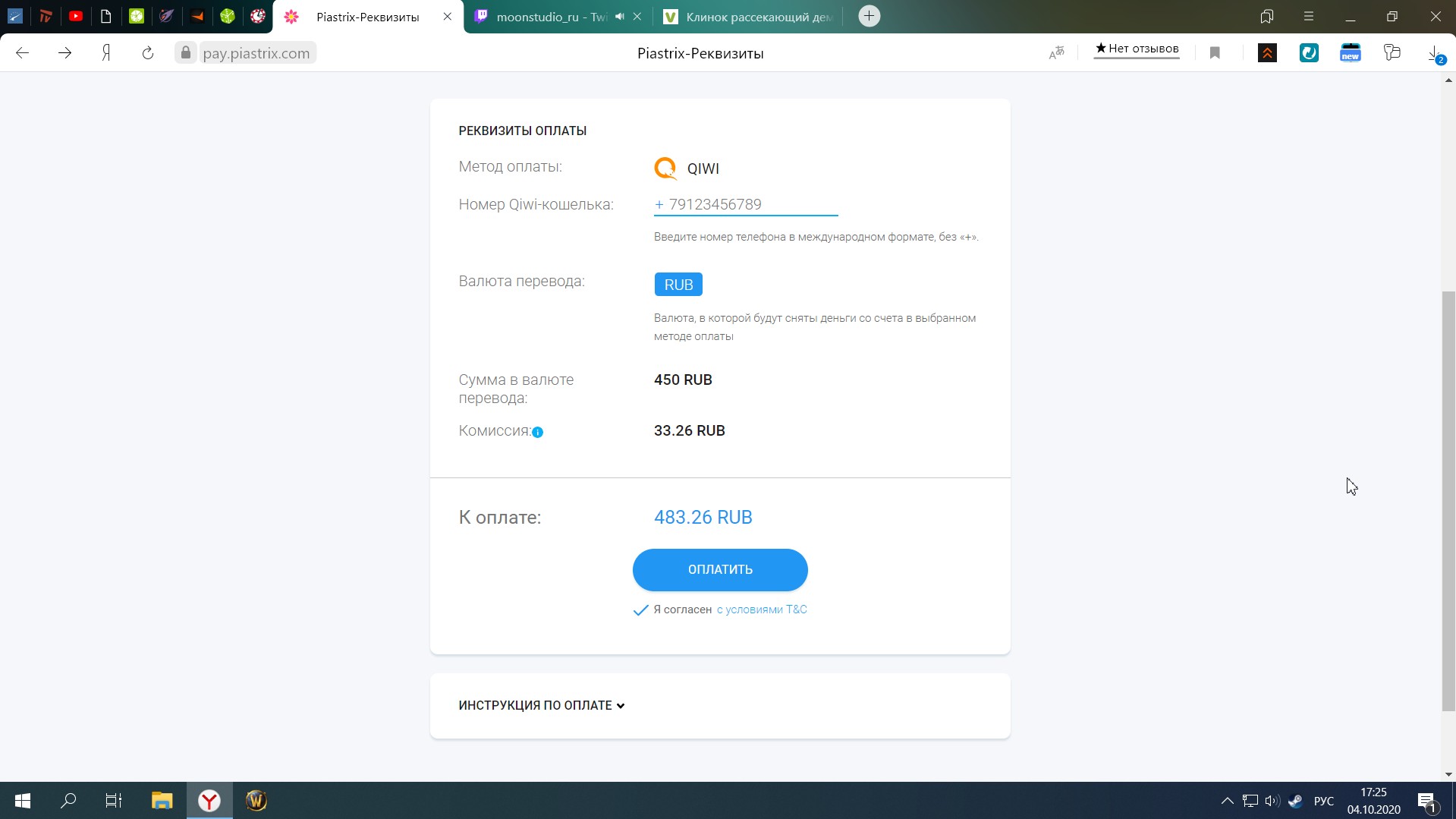Viewport: 1456px width, 819px height.
Task: Click the 483.26 RUB total amount
Action: click(x=703, y=517)
